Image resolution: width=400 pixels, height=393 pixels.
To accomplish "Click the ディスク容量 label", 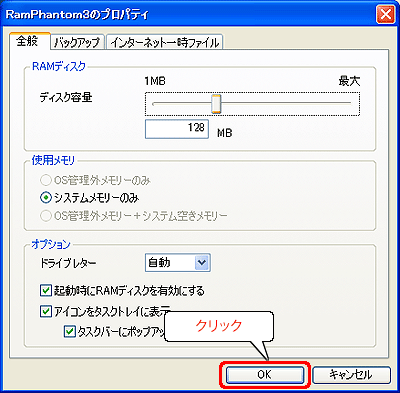I will click(x=66, y=98).
